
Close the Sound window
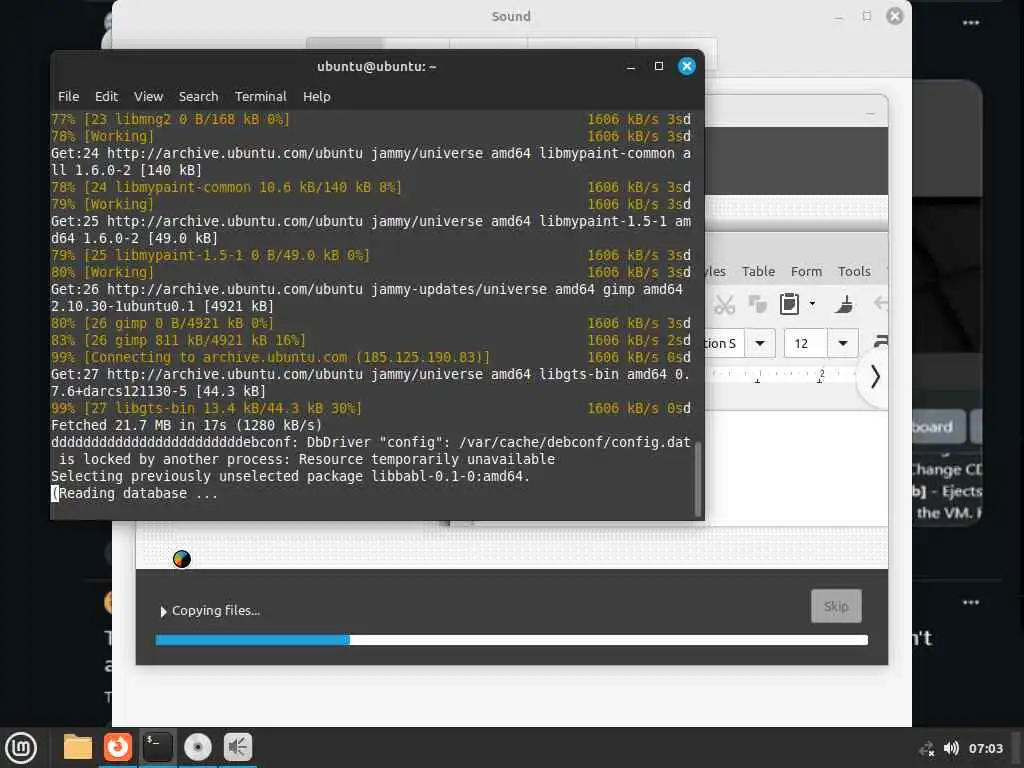click(x=895, y=16)
